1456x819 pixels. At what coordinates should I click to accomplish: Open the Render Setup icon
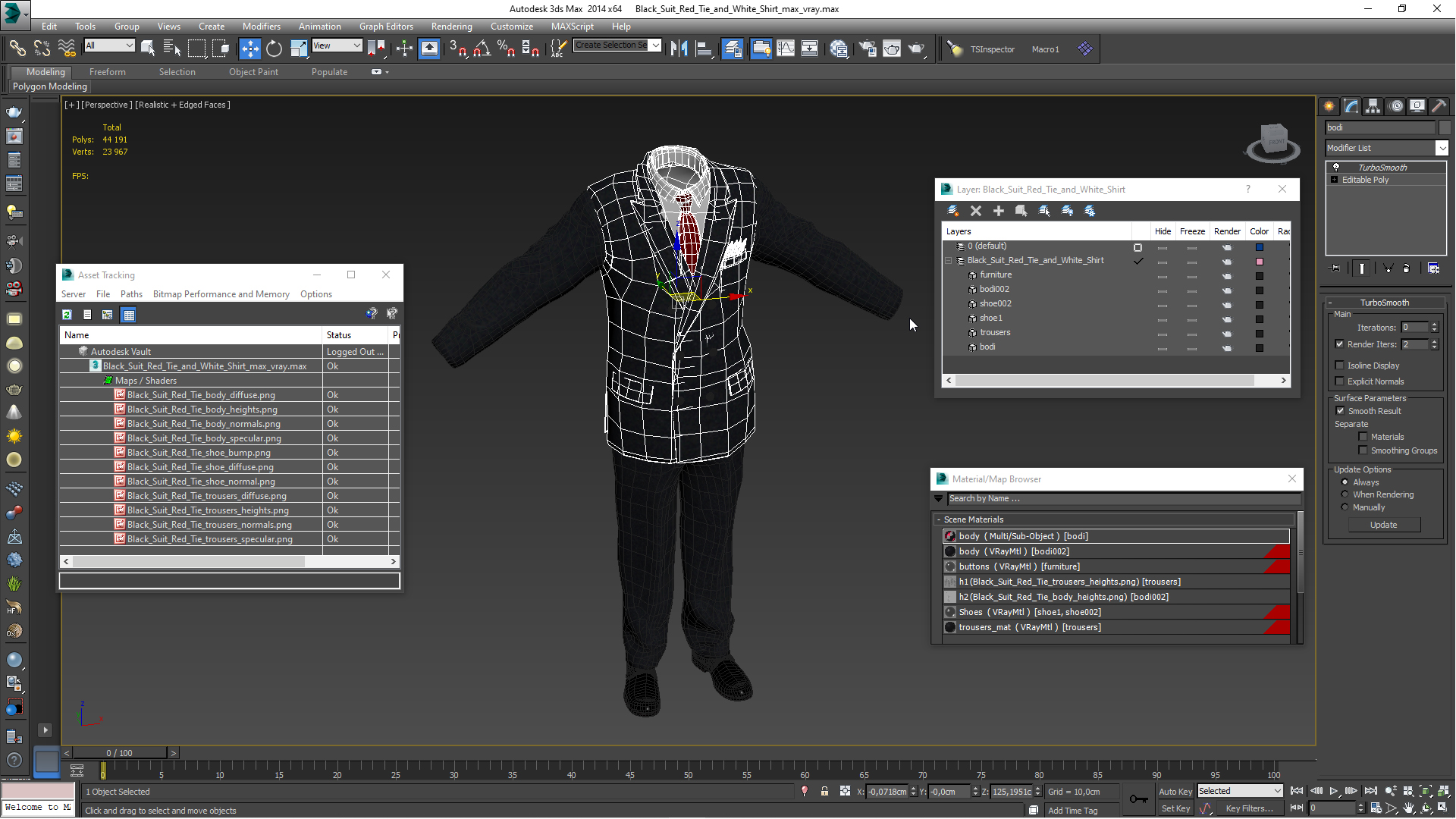tap(868, 49)
